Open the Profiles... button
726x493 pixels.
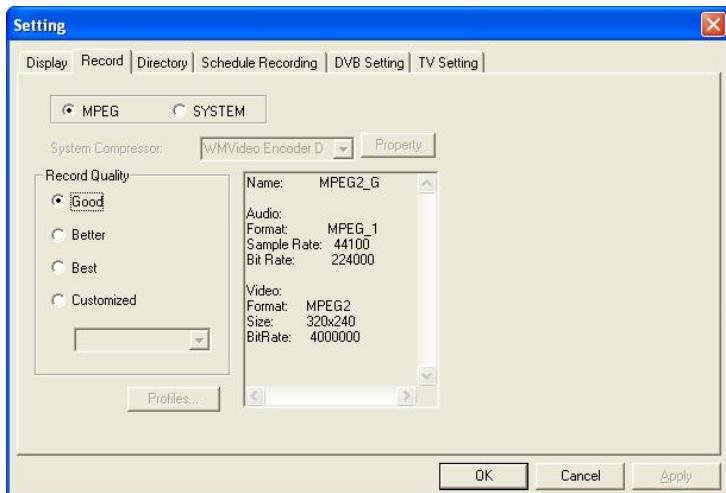pyautogui.click(x=174, y=399)
